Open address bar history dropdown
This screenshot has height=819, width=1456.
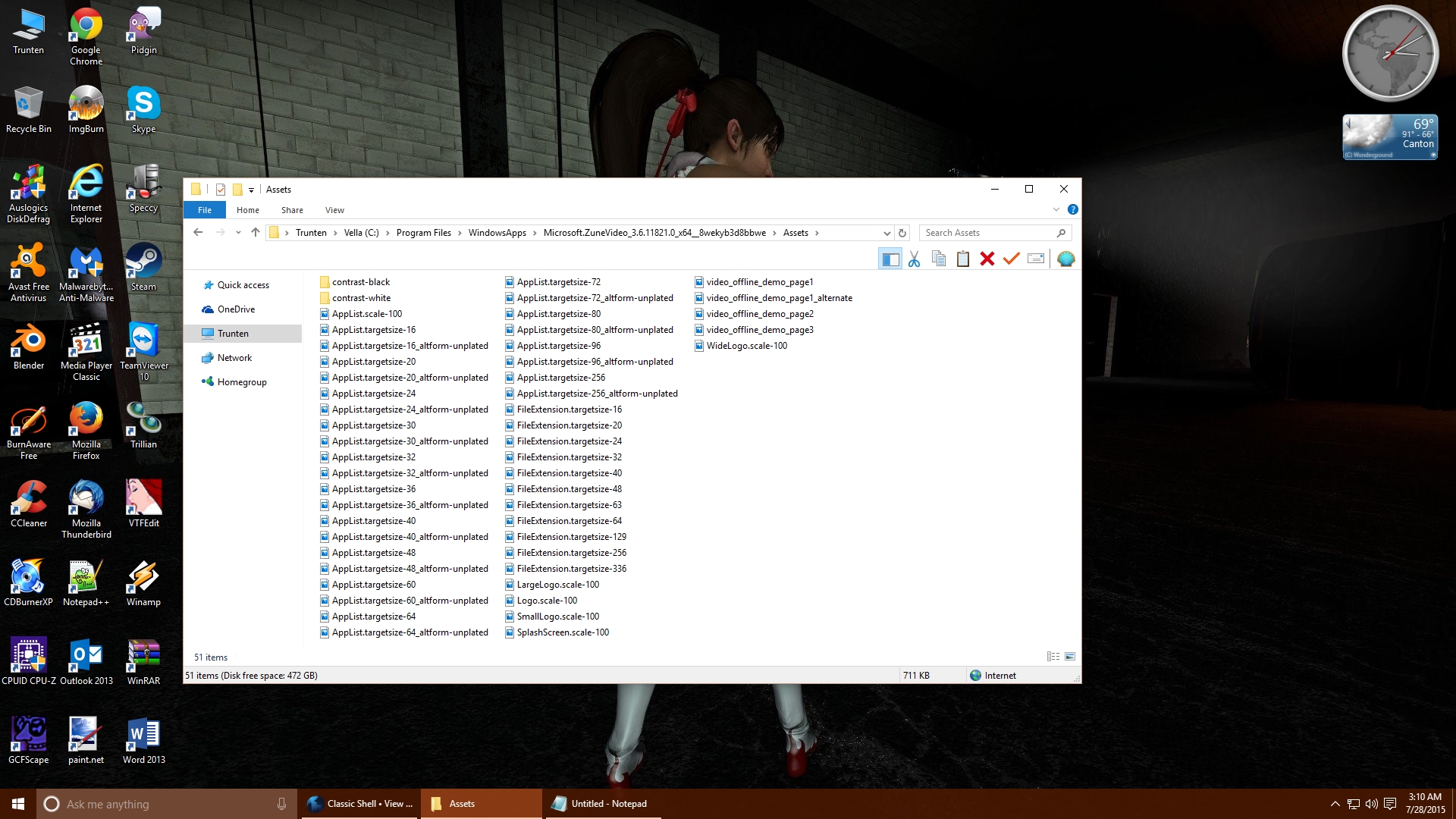[x=886, y=233]
